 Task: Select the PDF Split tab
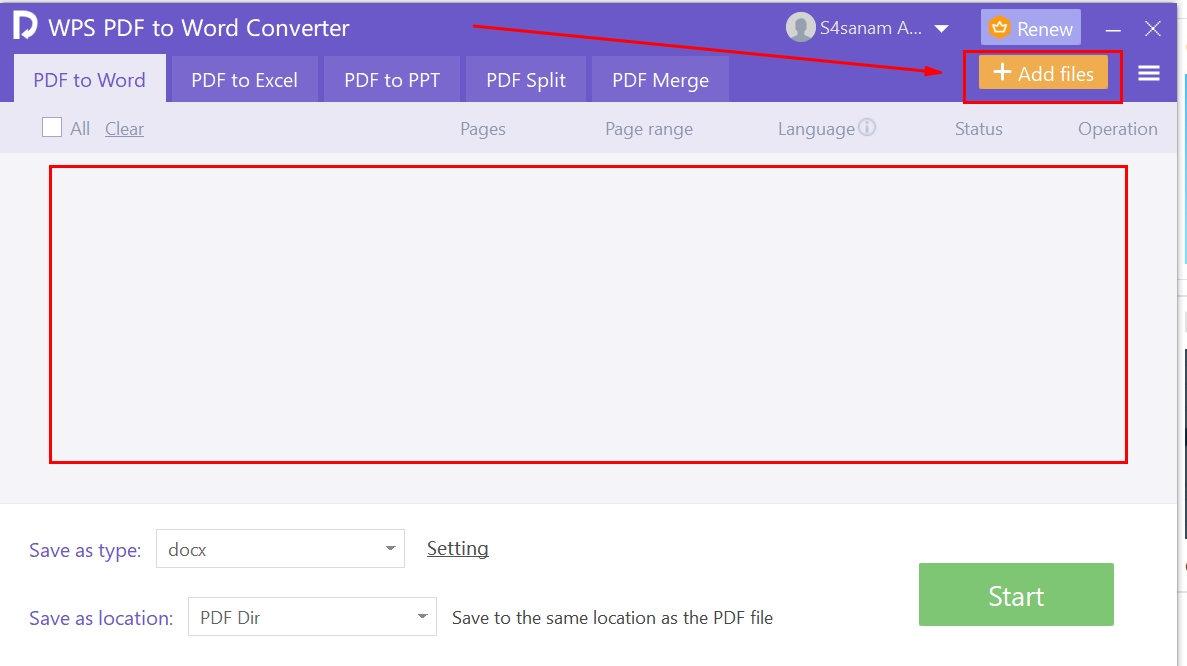tap(525, 79)
